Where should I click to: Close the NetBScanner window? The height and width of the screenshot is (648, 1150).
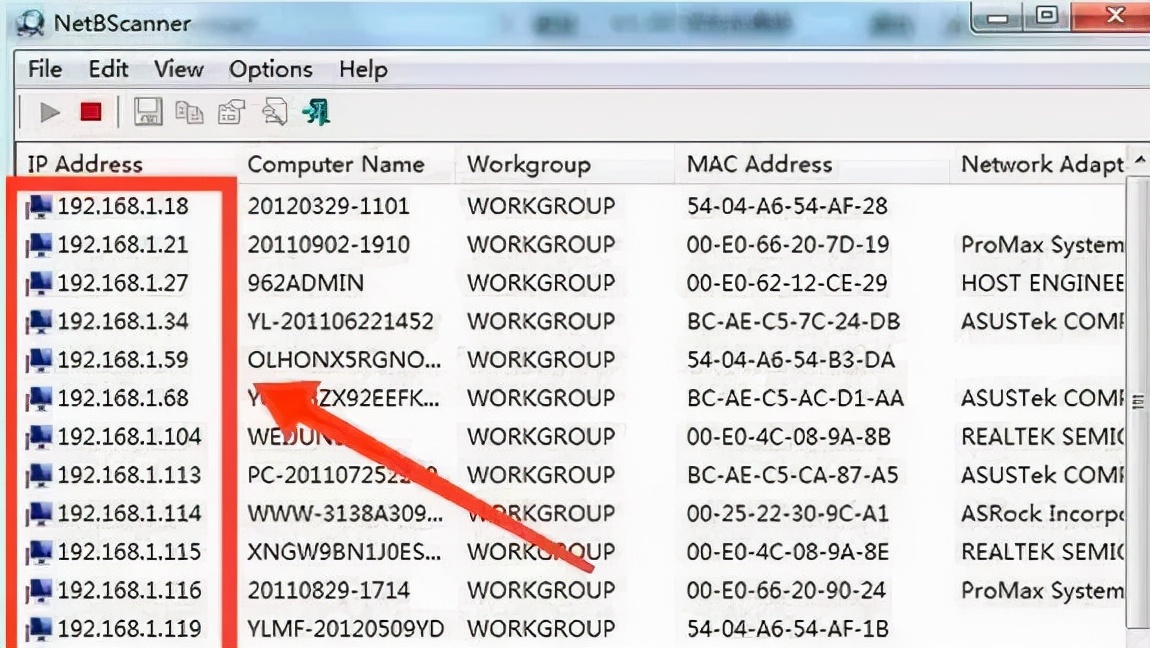coord(1115,15)
